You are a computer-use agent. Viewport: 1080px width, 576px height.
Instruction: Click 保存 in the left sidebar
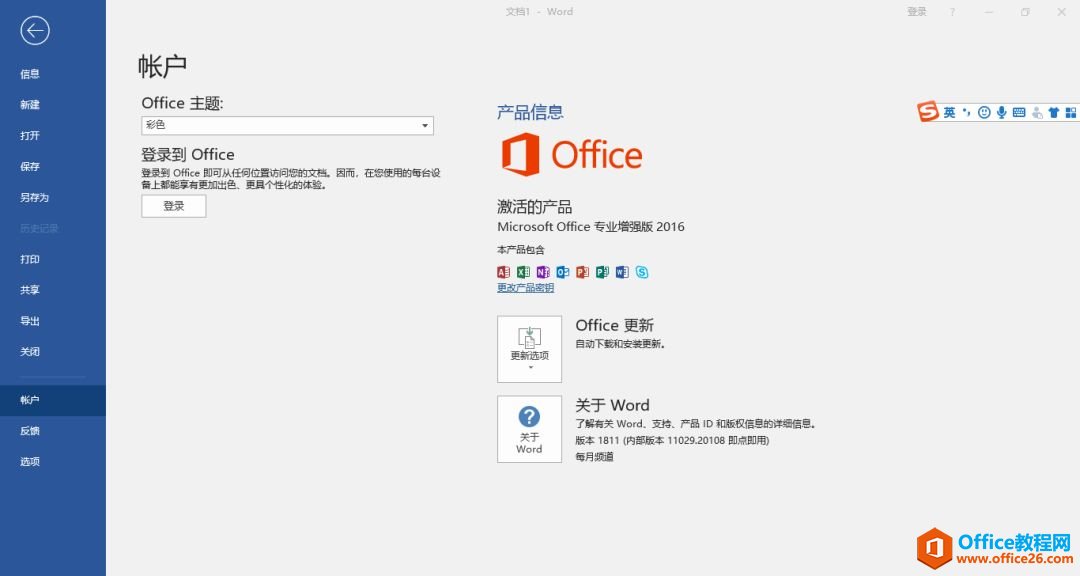tap(30, 167)
